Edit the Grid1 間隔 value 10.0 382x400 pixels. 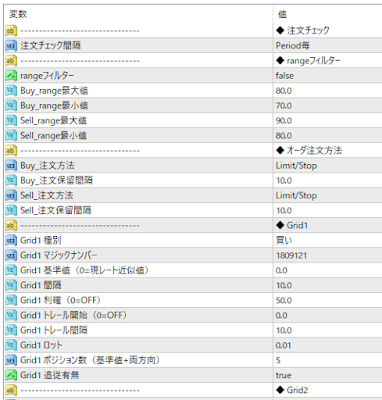[x=284, y=285]
